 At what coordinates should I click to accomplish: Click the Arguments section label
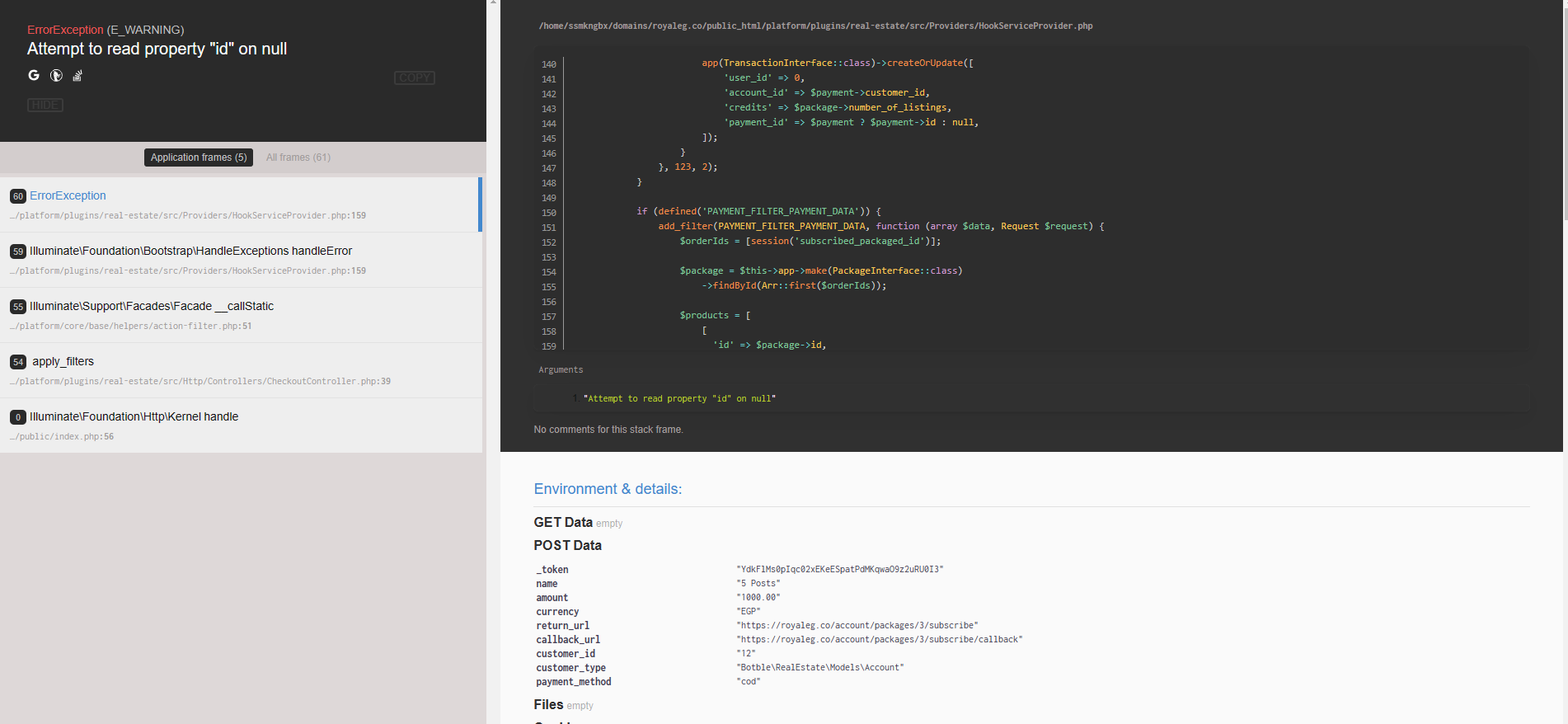561,369
